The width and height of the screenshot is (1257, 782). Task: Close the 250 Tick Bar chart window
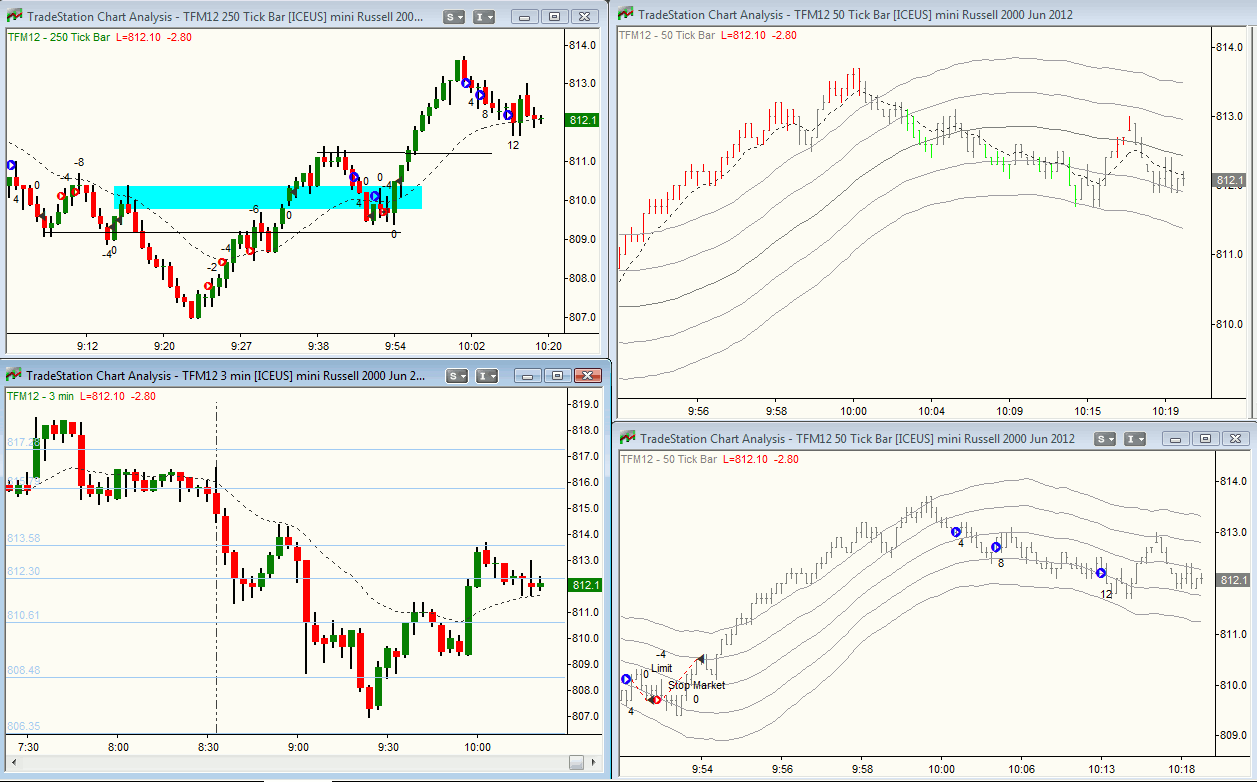point(584,17)
